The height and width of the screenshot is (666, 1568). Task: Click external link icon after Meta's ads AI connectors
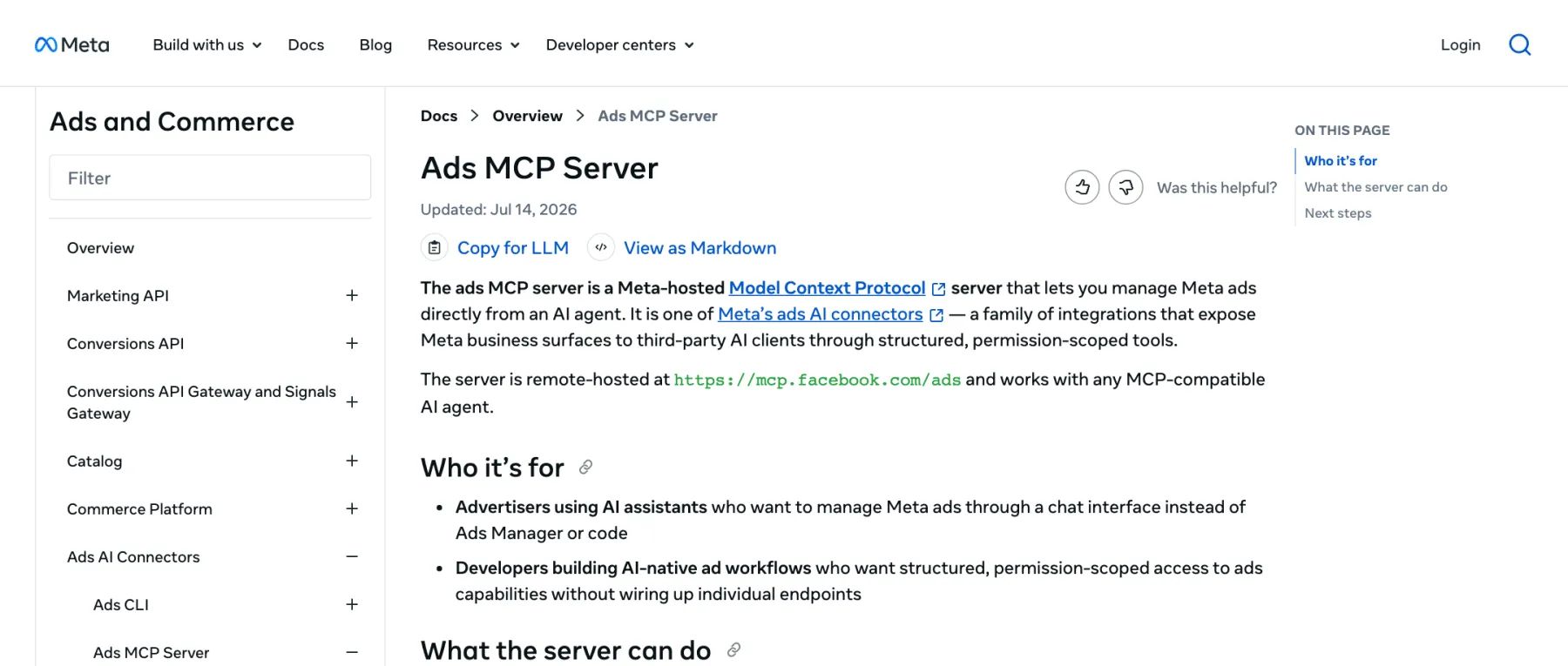pyautogui.click(x=936, y=315)
